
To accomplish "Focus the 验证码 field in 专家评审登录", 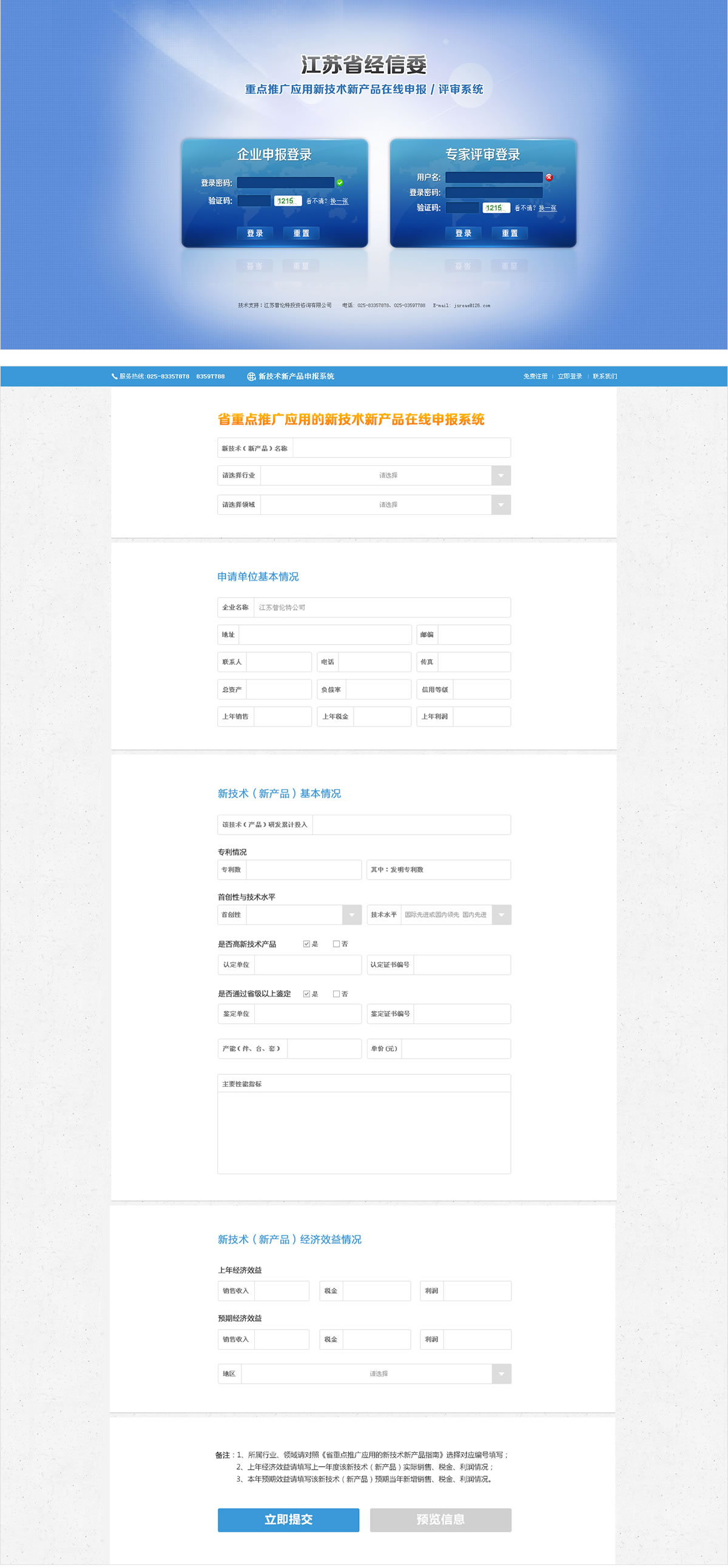I will point(462,207).
